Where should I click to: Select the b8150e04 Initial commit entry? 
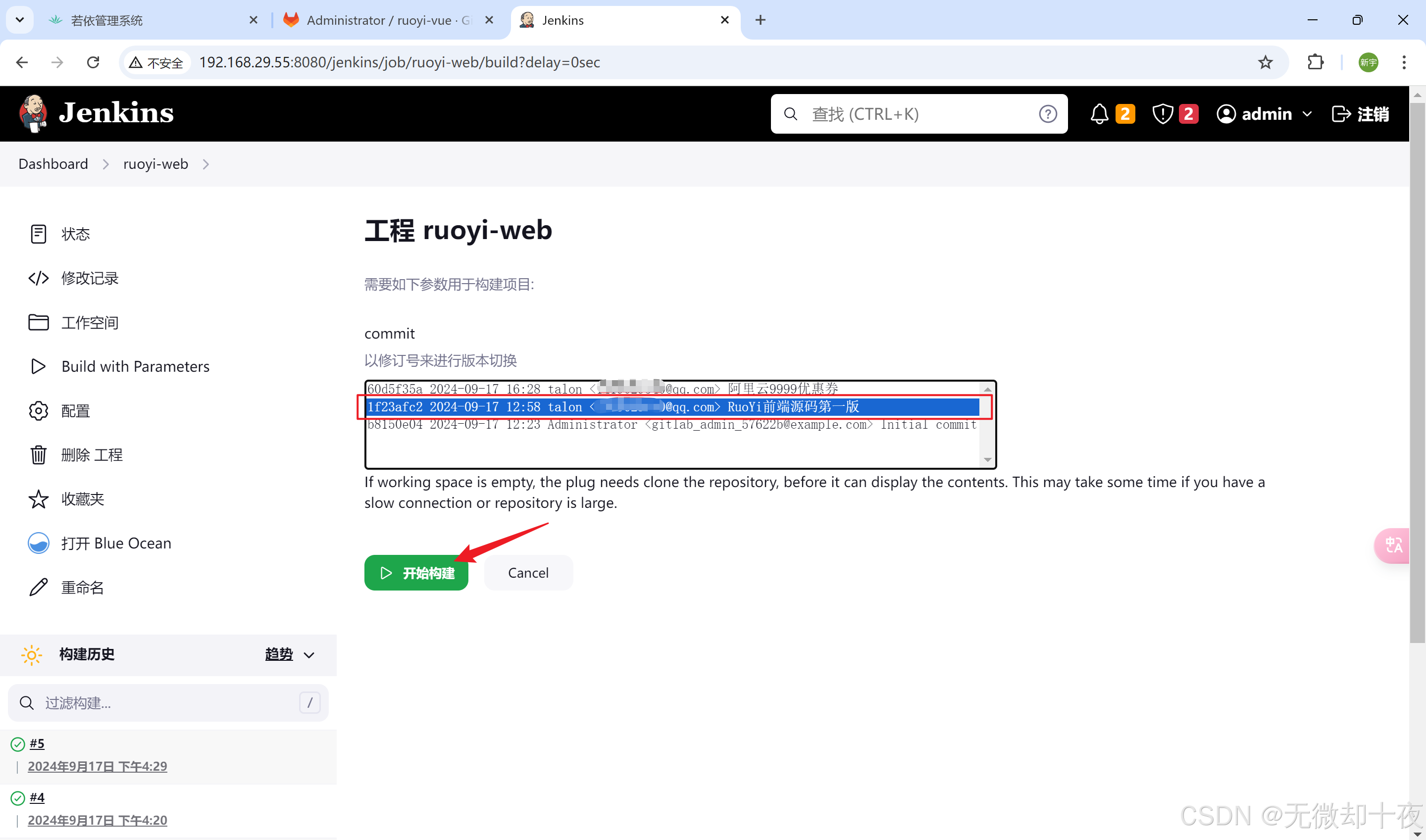671,425
